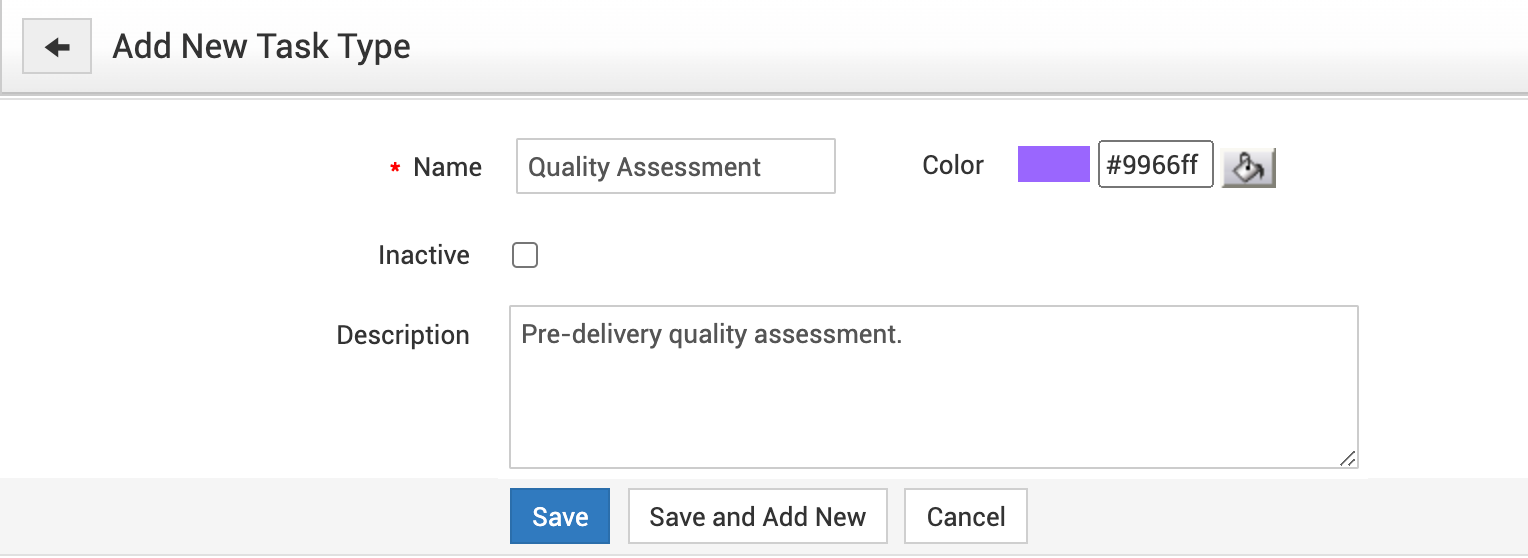Open the paint bucket color picker
Image resolution: width=1528 pixels, height=558 pixels.
(x=1248, y=167)
